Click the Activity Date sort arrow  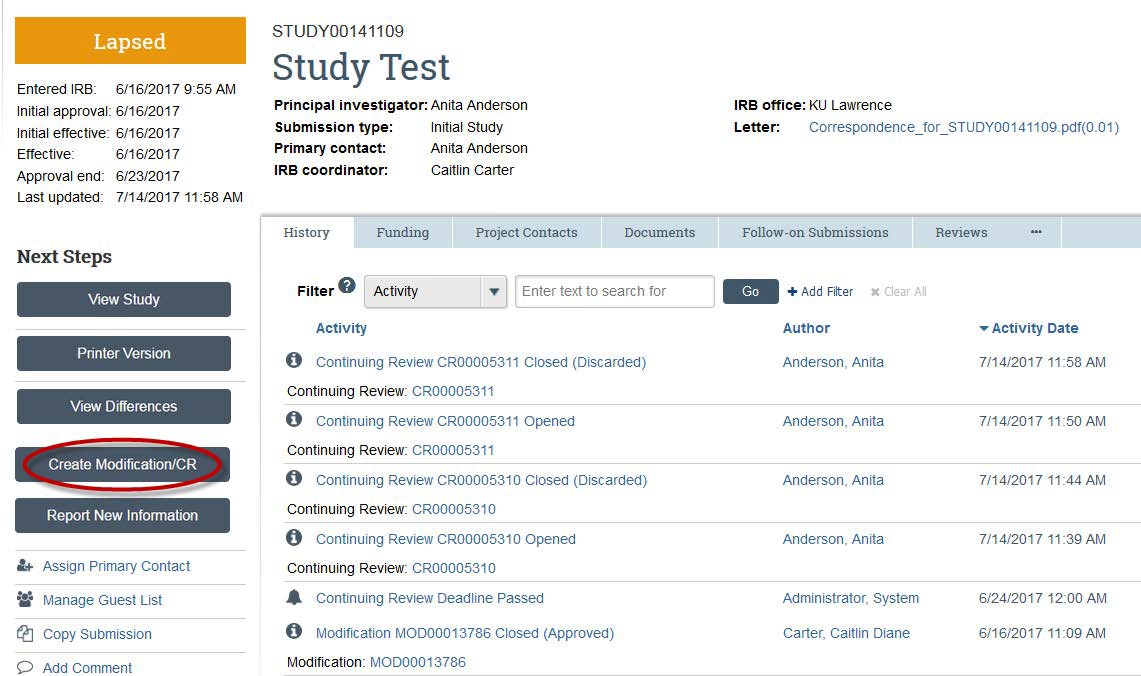point(984,328)
